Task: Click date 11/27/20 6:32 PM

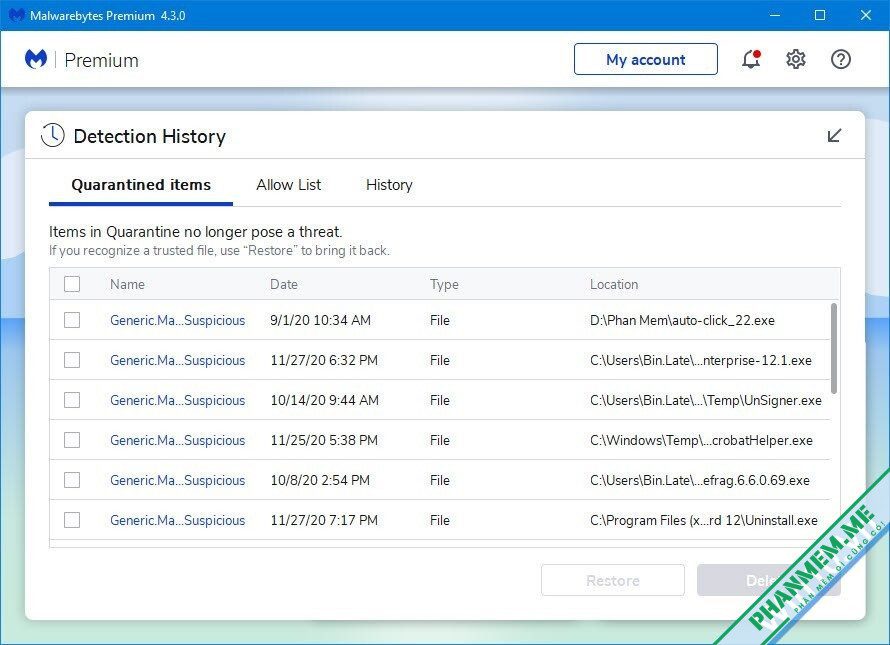Action: (324, 361)
